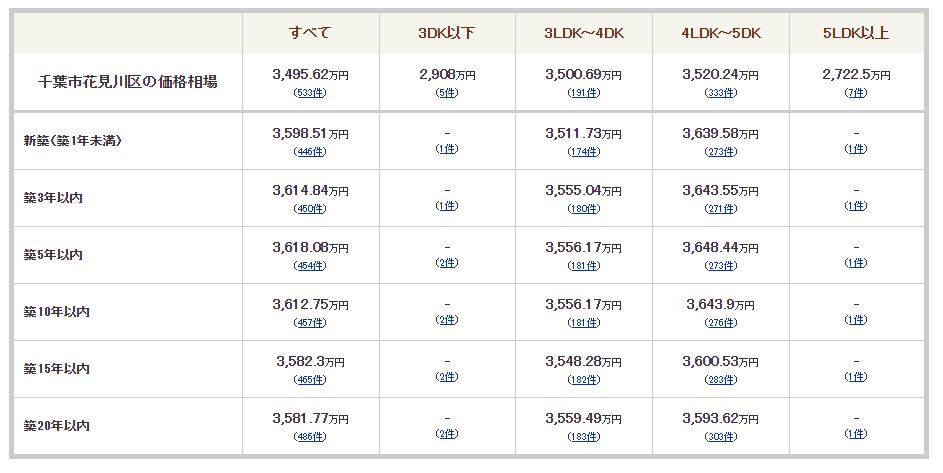
Task: Click the 465件 link for 築15年以内
Action: pos(310,380)
